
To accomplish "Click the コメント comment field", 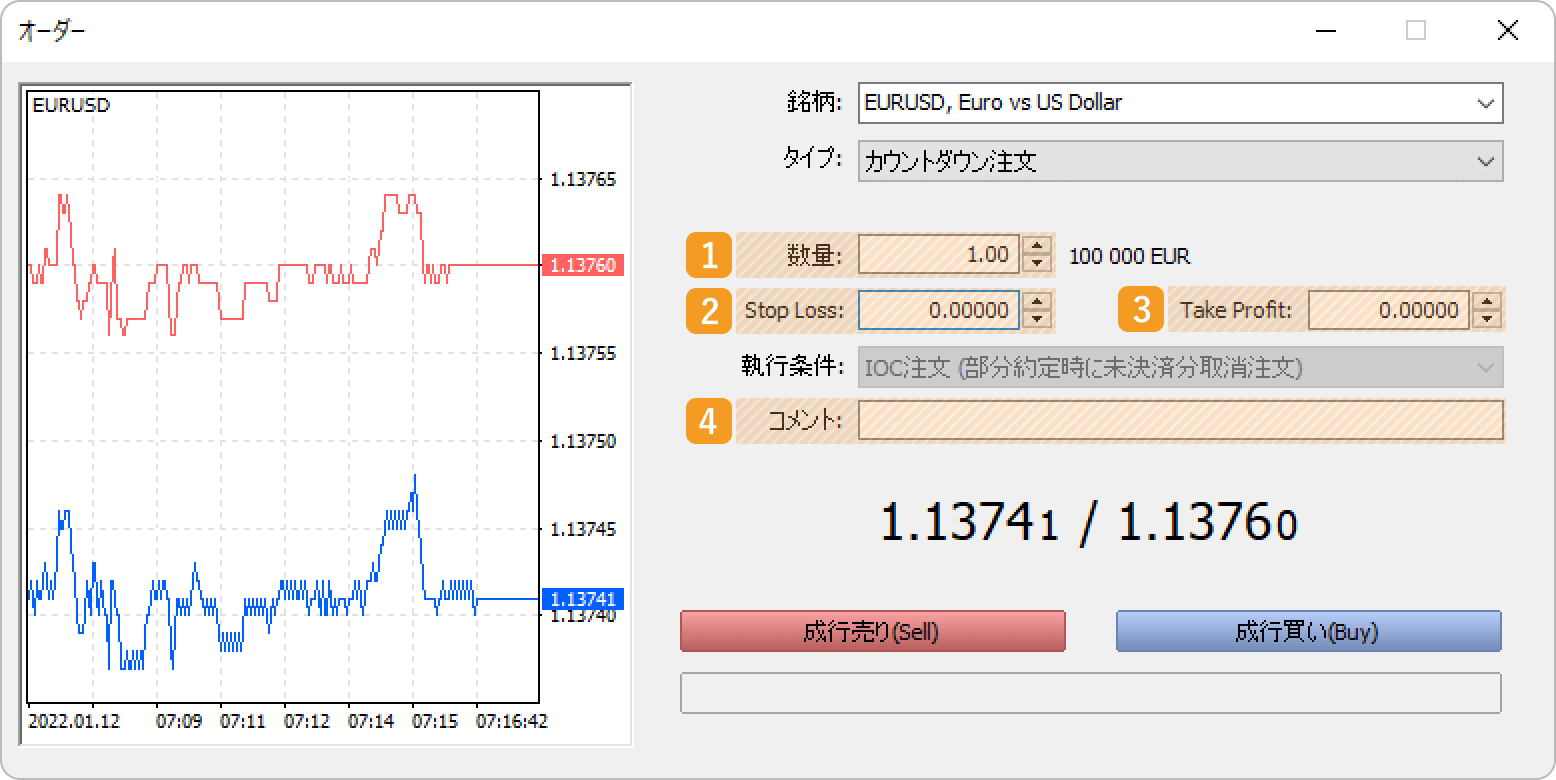I will [x=1180, y=421].
